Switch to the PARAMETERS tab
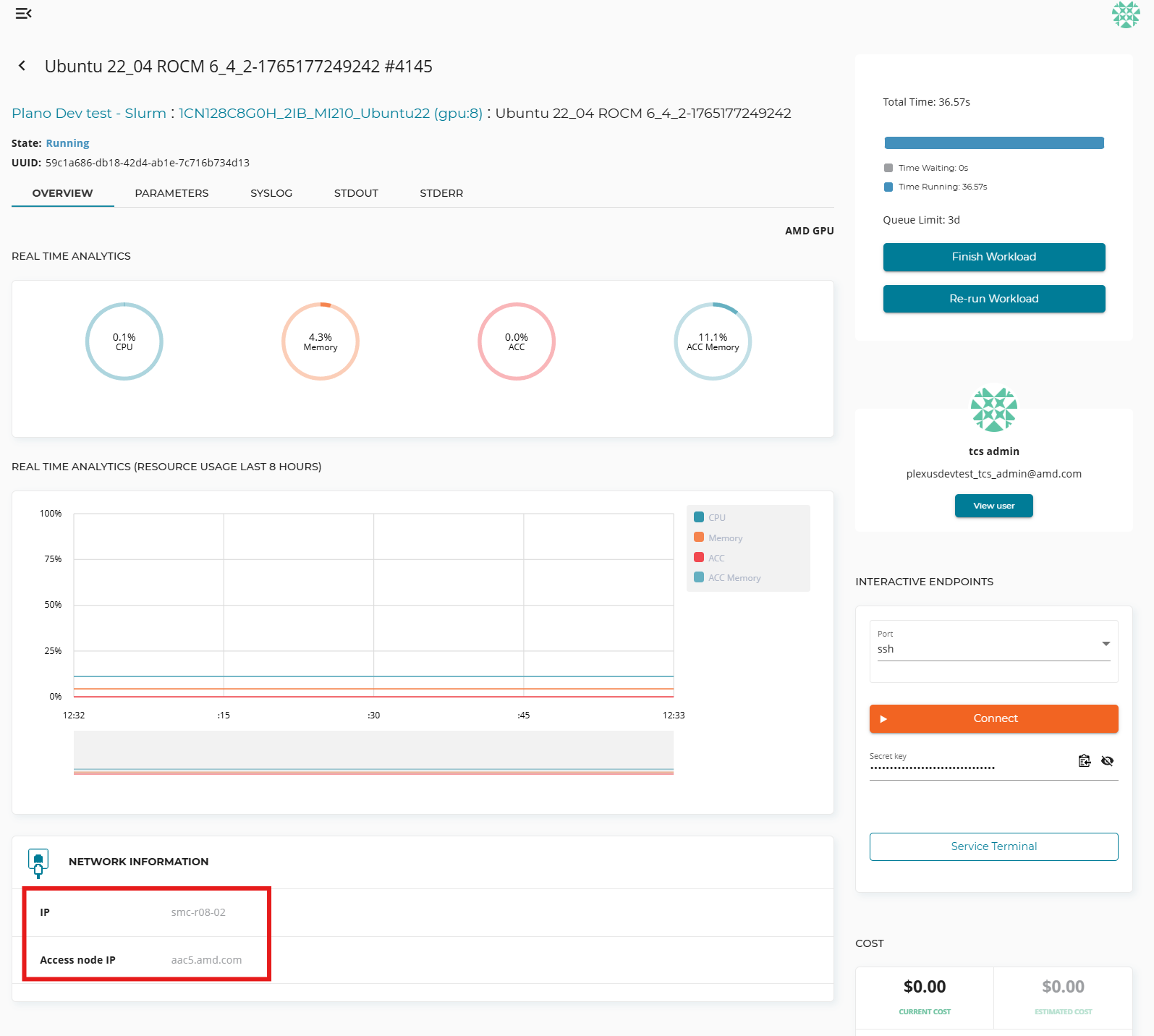The image size is (1154, 1036). (x=171, y=193)
